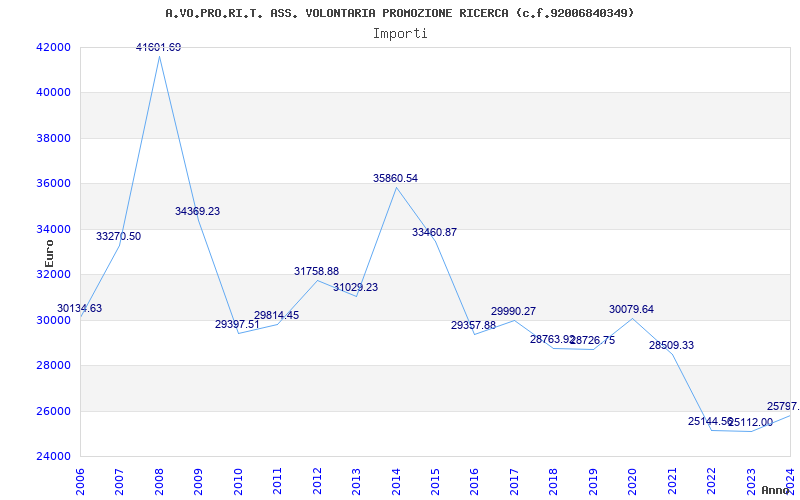This screenshot has height=500, width=800.
Task: Click the data label 31029.23
Action: coord(356,287)
